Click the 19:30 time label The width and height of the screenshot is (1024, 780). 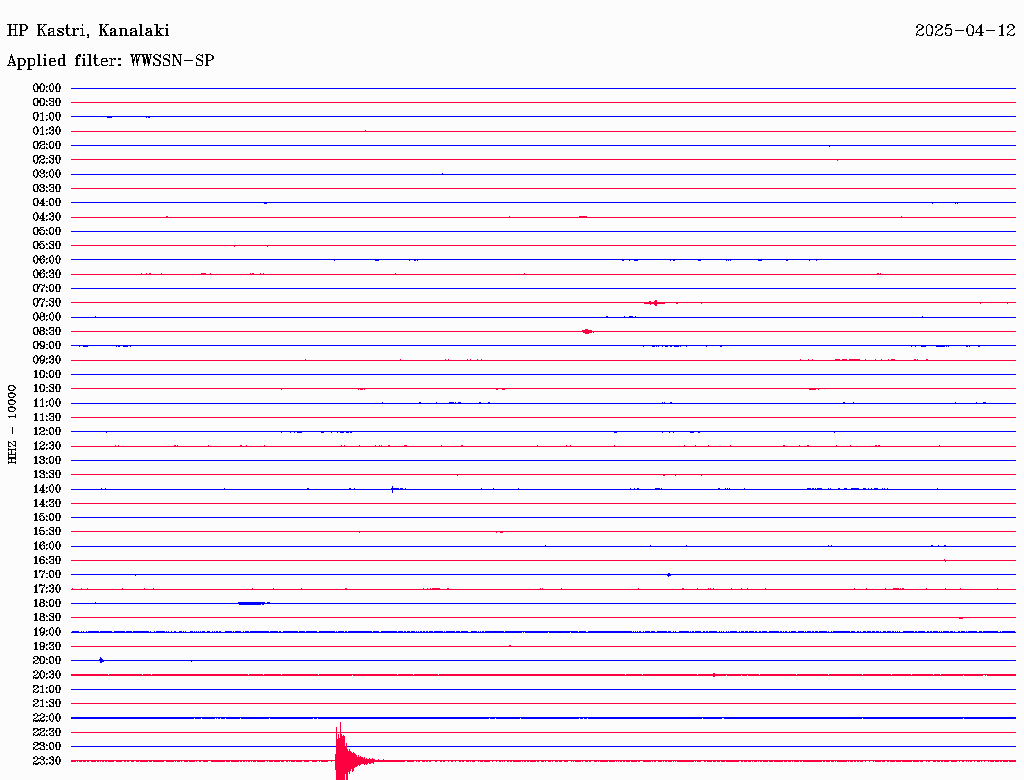pyautogui.click(x=47, y=647)
